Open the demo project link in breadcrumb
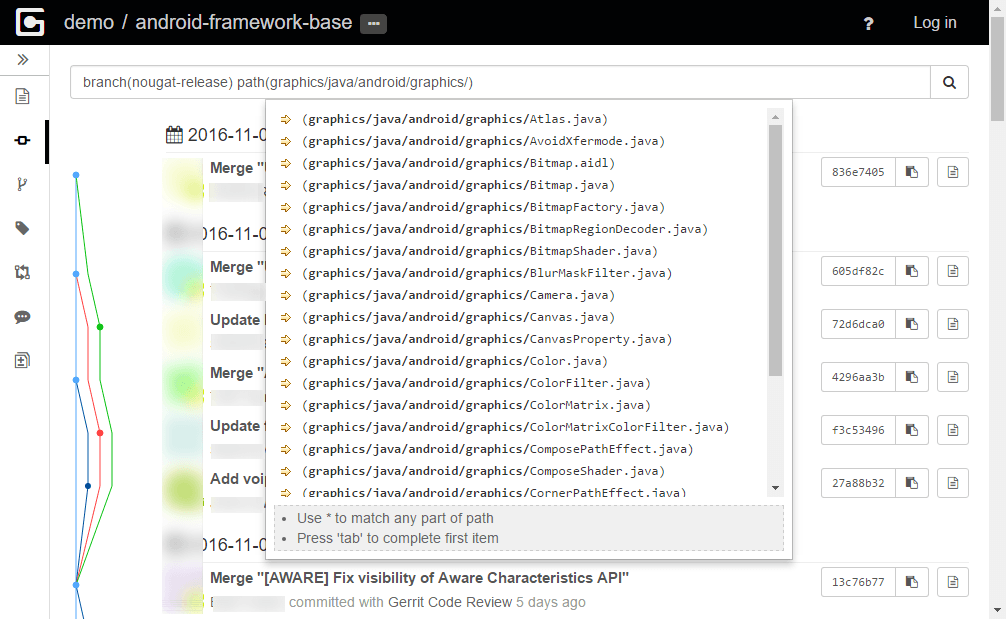 pyautogui.click(x=88, y=21)
